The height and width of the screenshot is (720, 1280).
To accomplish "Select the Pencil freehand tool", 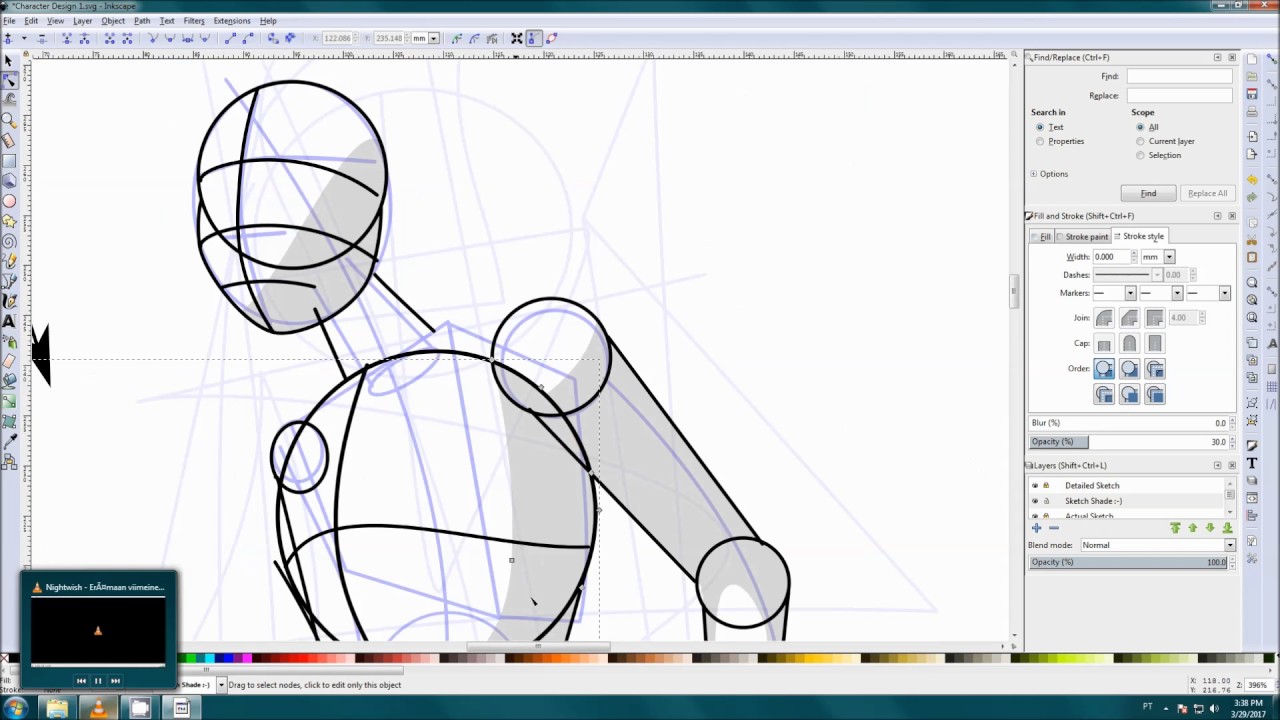I will [x=9, y=261].
